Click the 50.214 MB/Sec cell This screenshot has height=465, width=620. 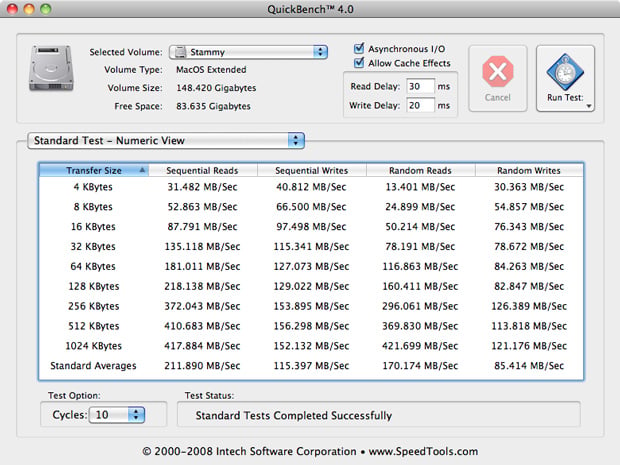[420, 227]
